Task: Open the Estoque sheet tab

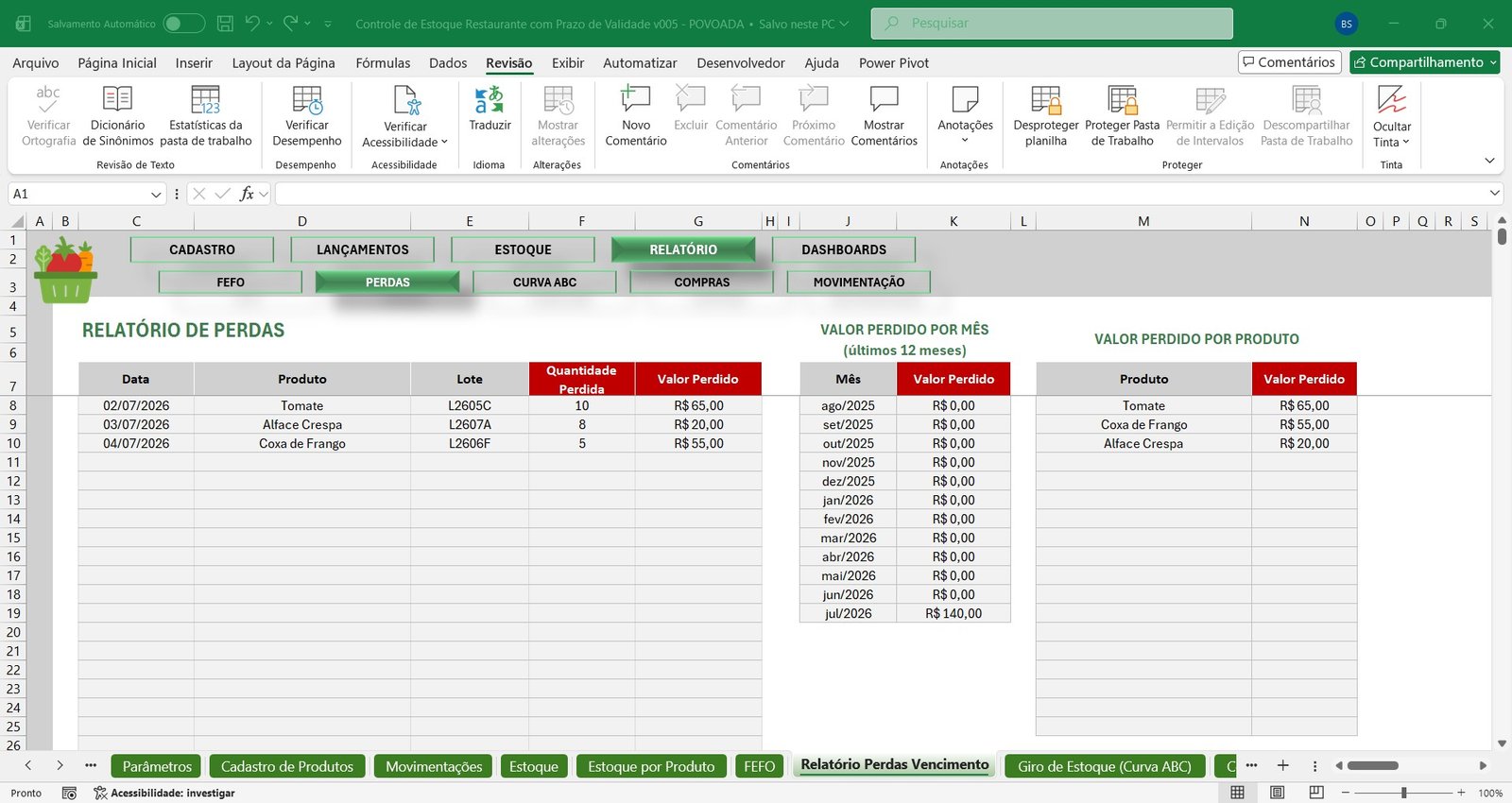Action: (534, 766)
